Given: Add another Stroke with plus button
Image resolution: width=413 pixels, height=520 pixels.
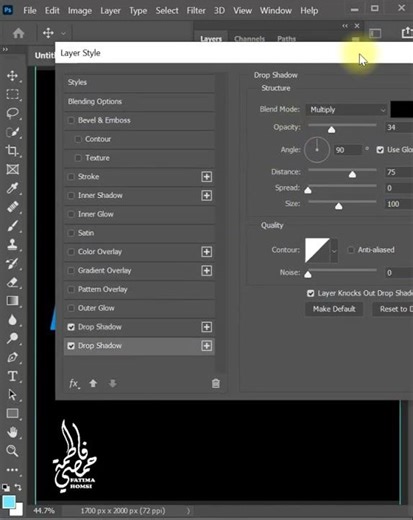Looking at the screenshot, I should (207, 177).
